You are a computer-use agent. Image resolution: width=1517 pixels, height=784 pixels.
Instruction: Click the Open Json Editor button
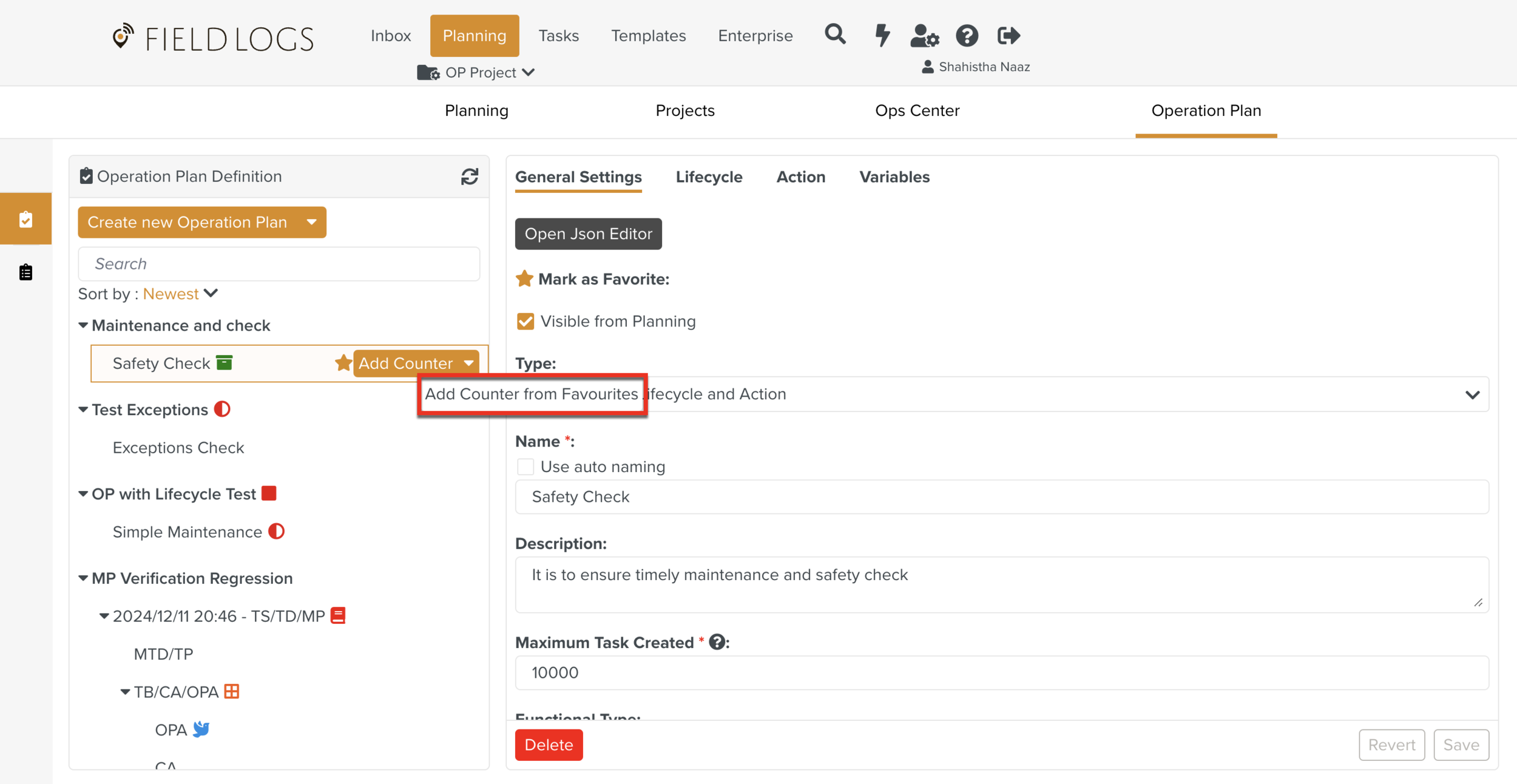point(588,234)
